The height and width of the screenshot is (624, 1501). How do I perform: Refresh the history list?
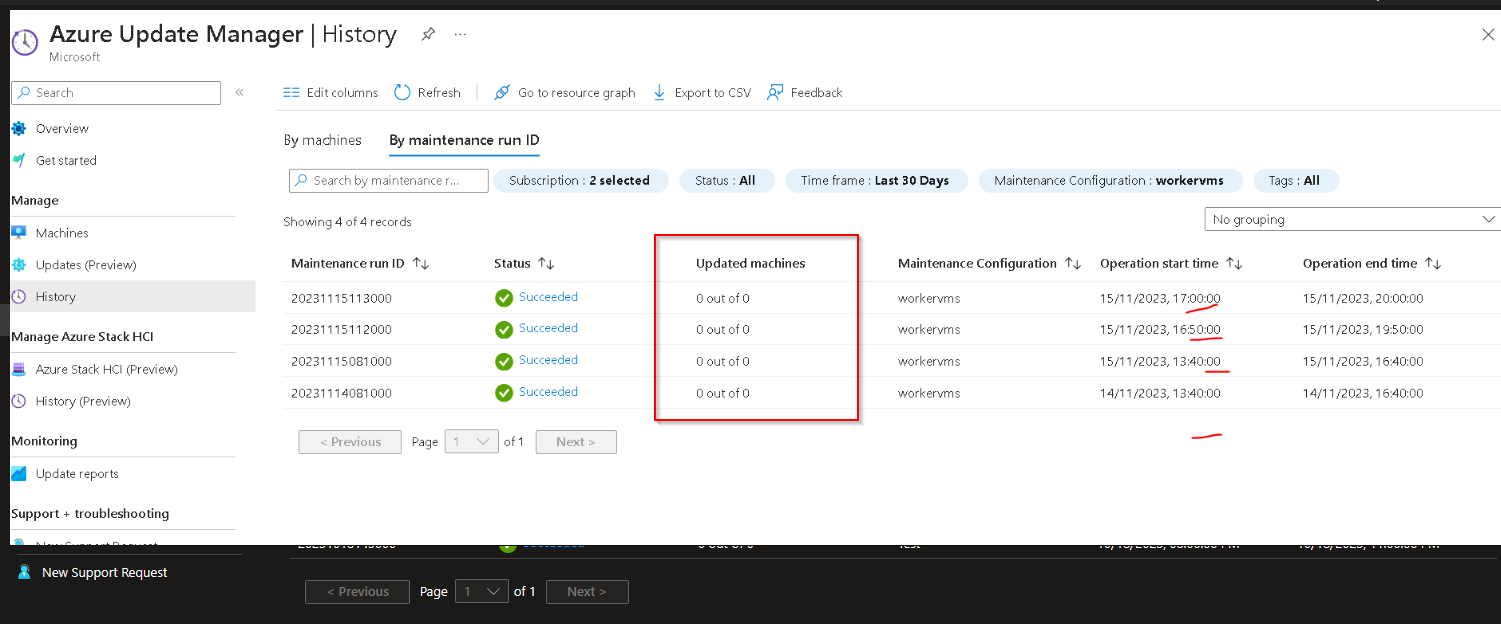pos(427,92)
